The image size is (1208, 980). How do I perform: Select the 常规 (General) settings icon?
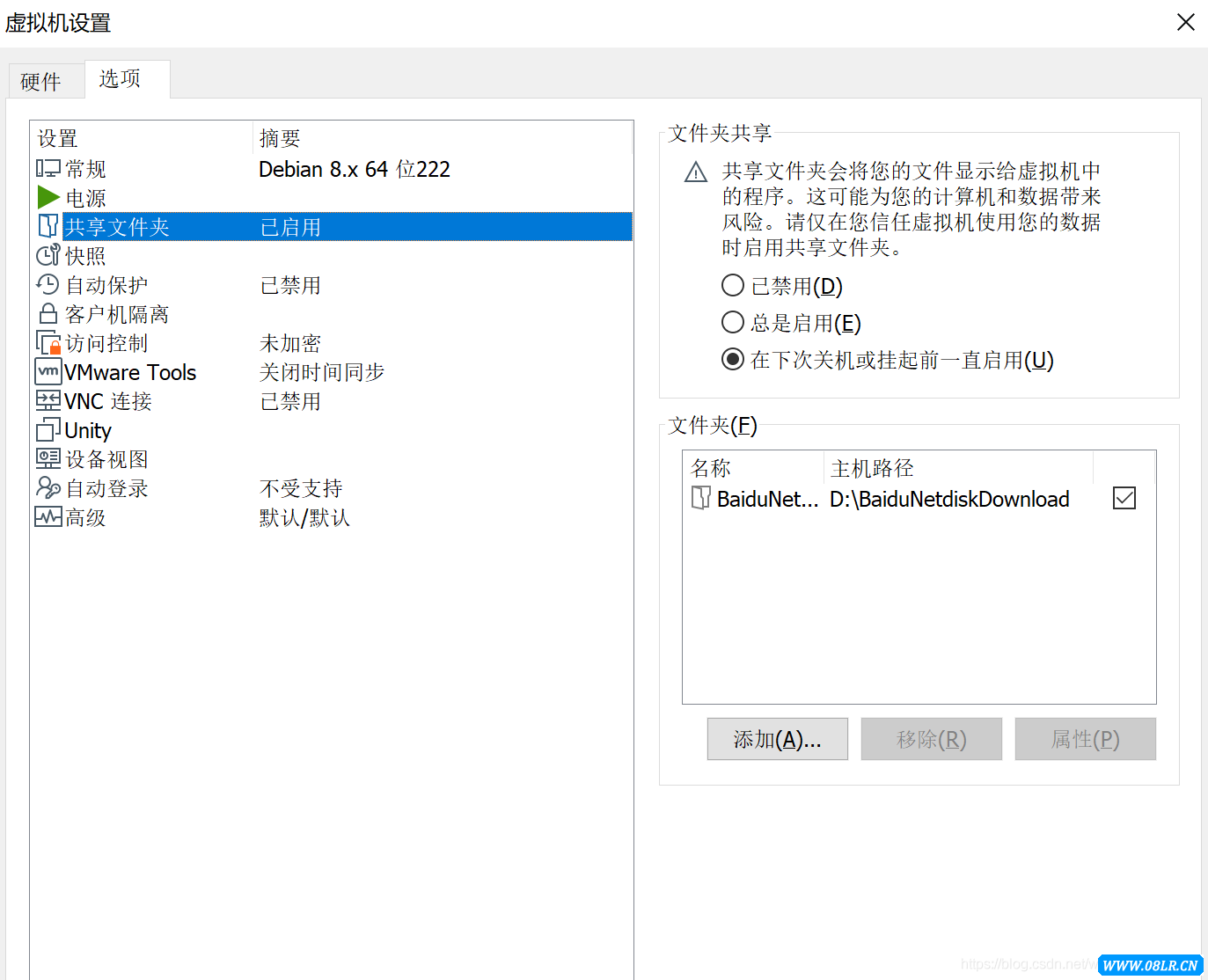(x=48, y=168)
